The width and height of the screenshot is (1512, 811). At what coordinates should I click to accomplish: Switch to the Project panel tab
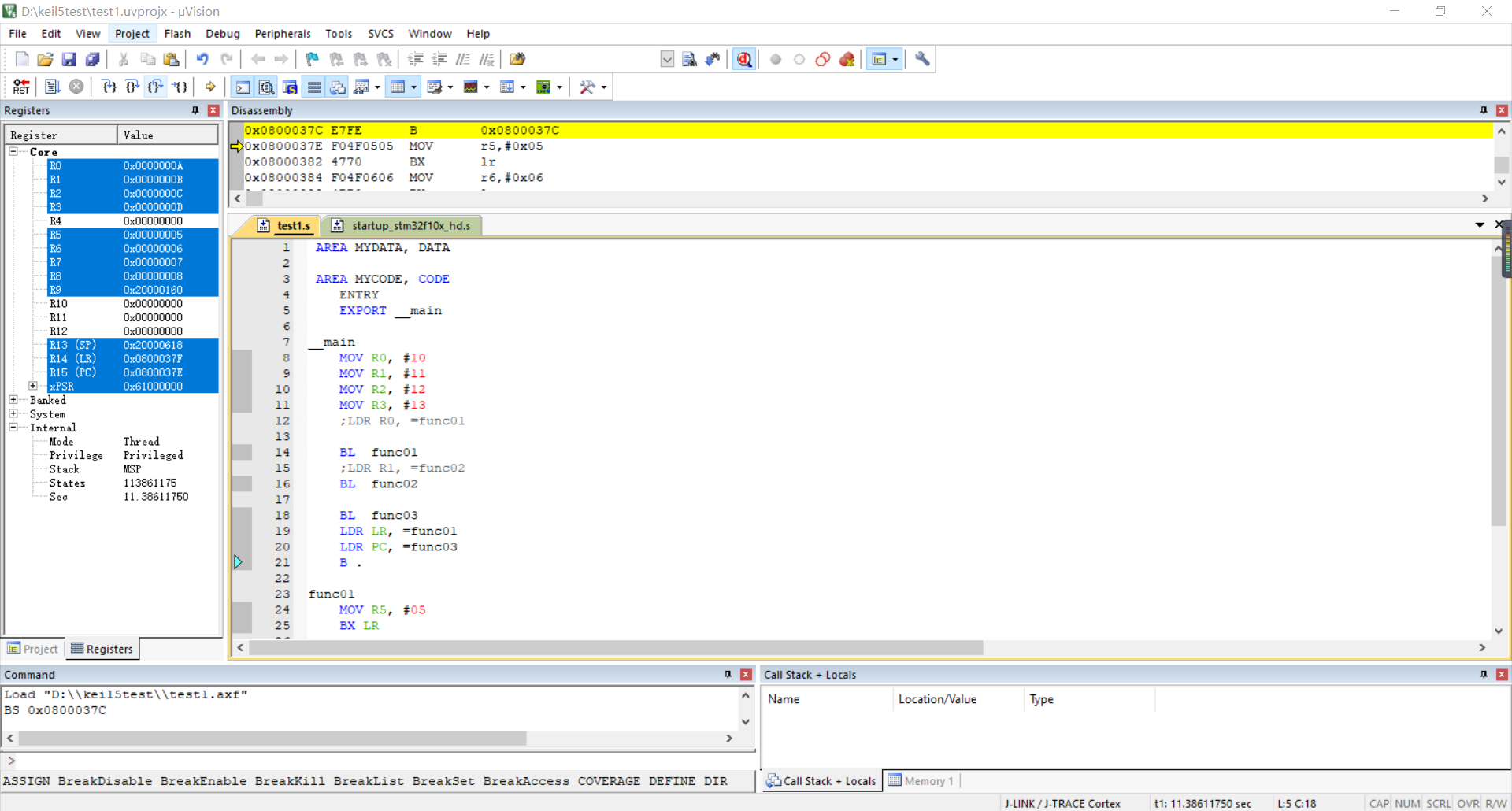[x=33, y=649]
